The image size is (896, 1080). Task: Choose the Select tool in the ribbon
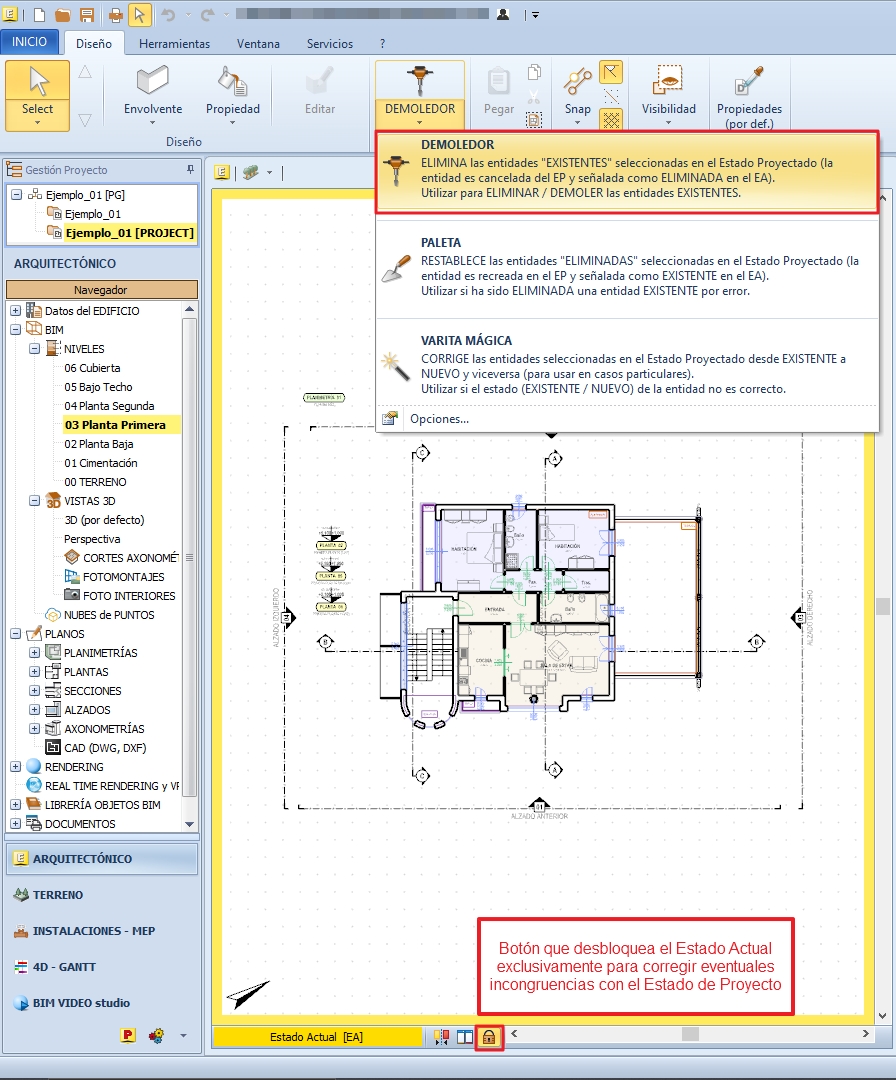click(37, 95)
